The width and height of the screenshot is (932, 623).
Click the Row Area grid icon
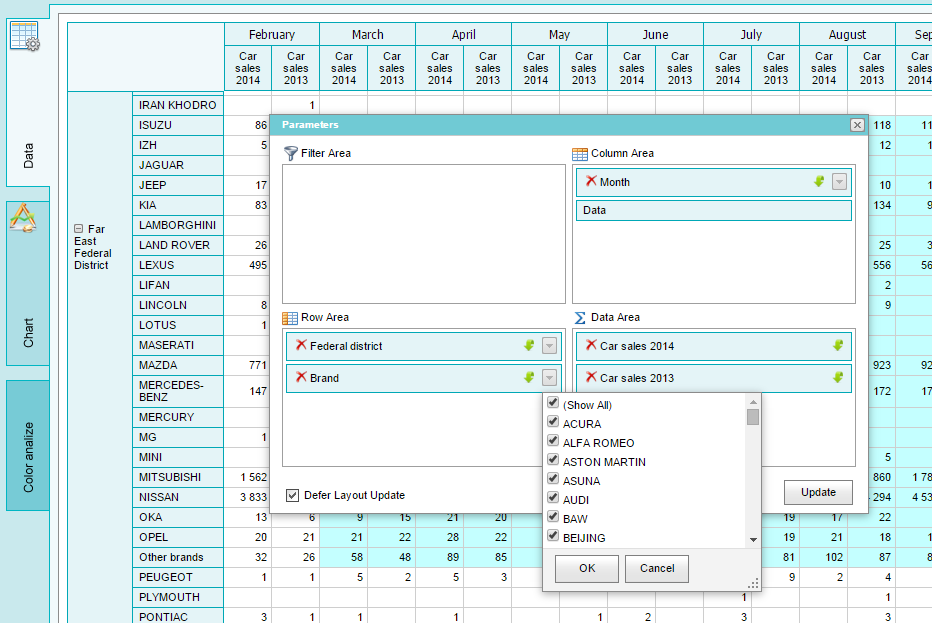click(x=289, y=318)
